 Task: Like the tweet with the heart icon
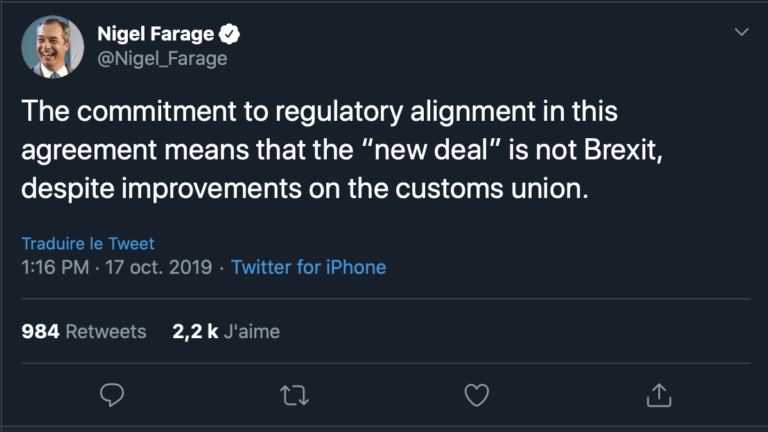[477, 395]
